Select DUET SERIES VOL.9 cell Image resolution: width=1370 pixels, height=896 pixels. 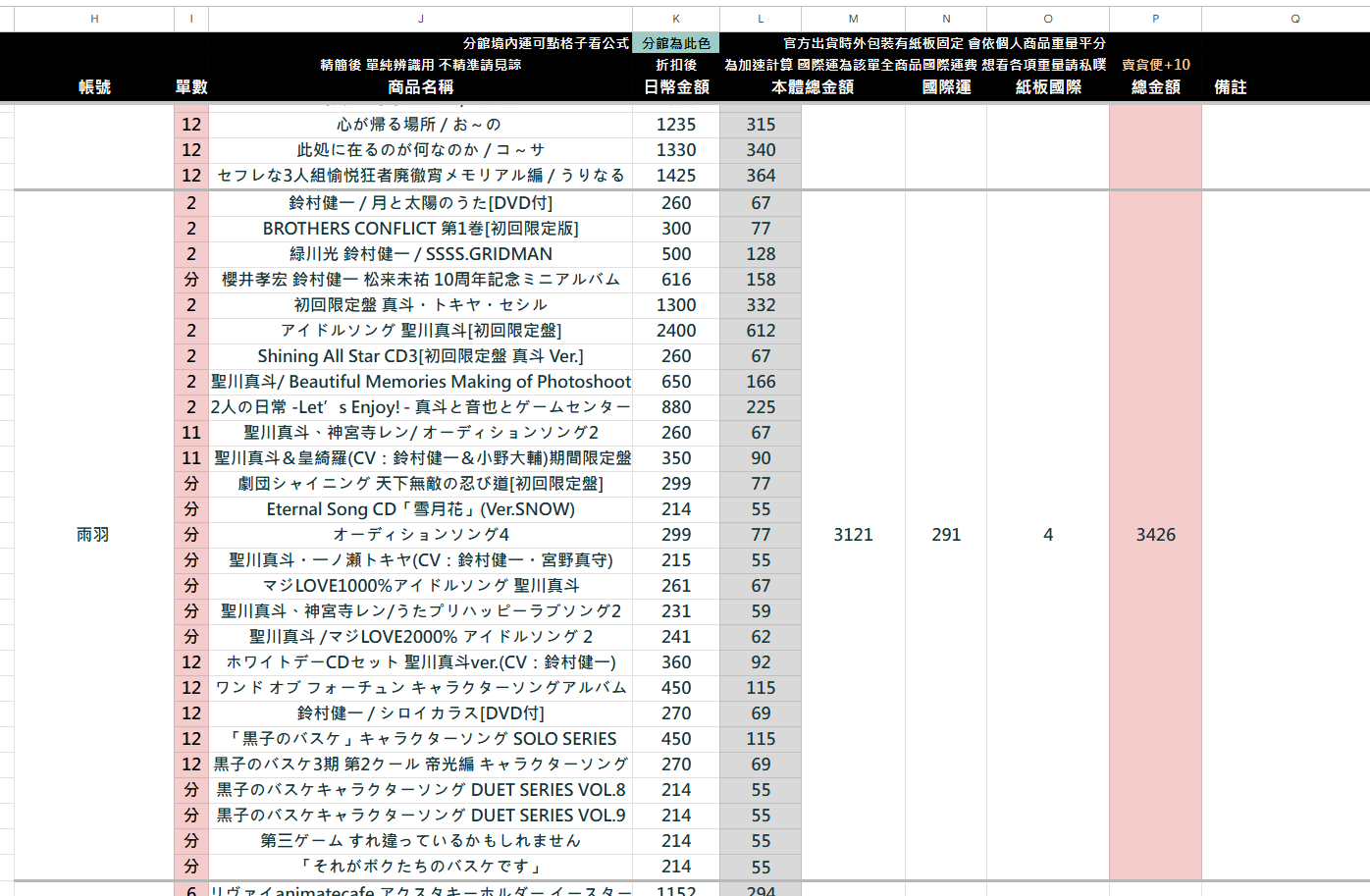pyautogui.click(x=421, y=816)
